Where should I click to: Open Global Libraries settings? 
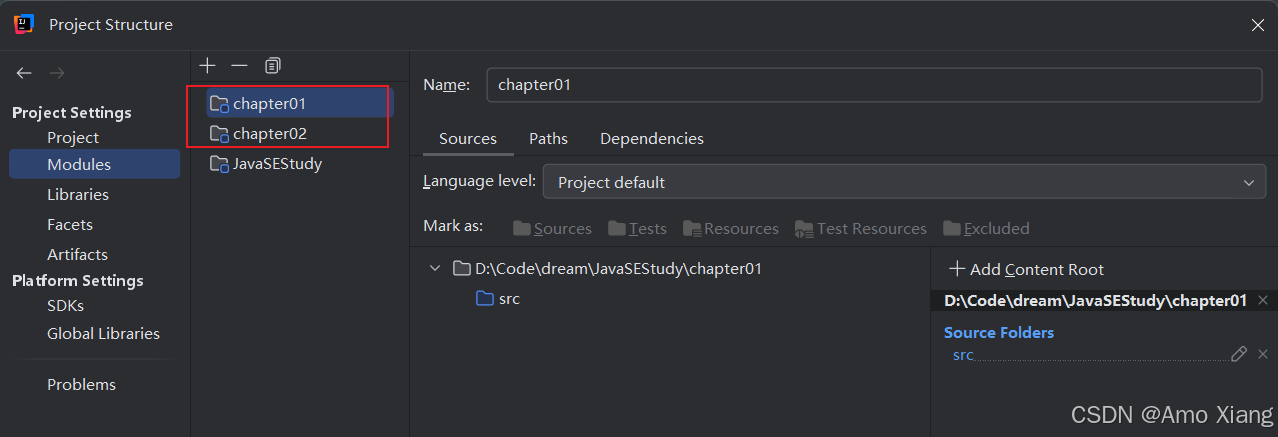tap(103, 333)
